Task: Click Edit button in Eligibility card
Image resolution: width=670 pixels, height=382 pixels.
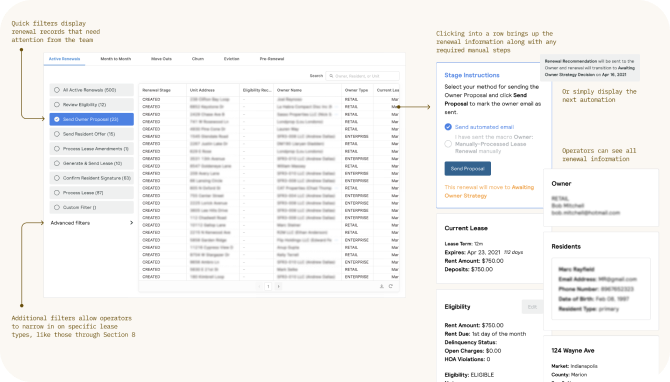Action: (532, 307)
